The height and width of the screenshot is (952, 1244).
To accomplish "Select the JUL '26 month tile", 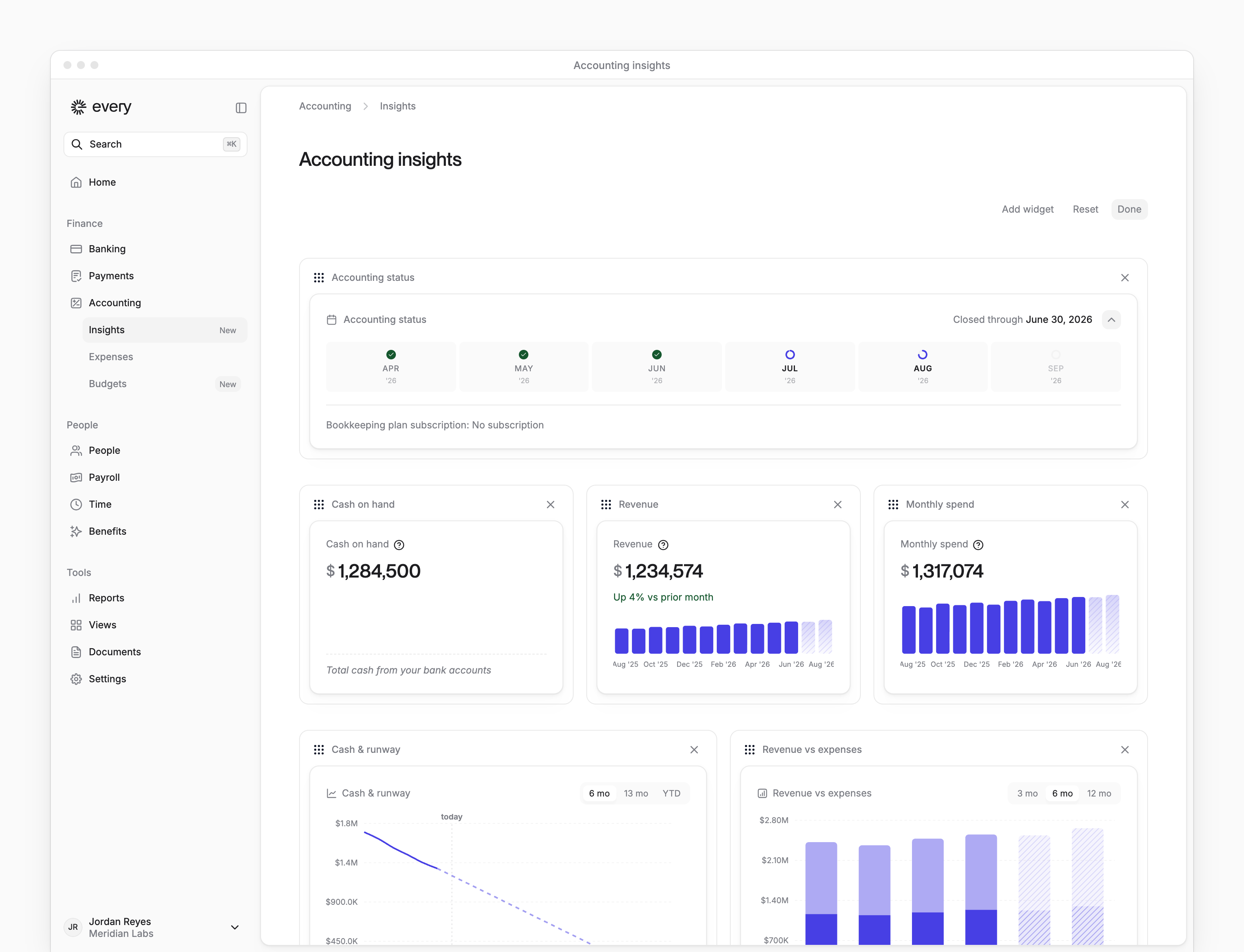I will tap(789, 367).
